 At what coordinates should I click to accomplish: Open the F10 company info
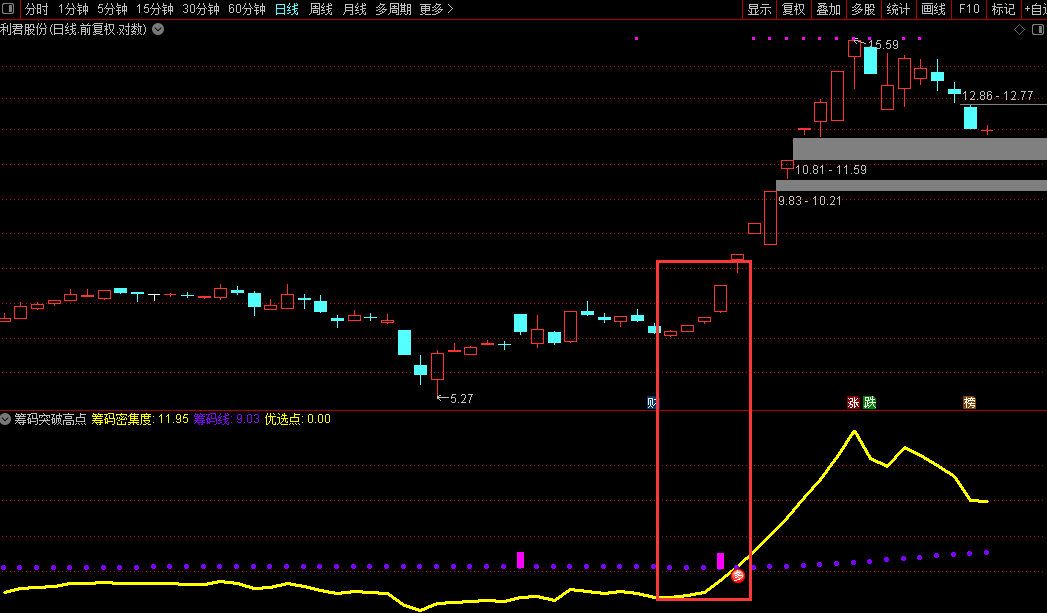(x=969, y=9)
